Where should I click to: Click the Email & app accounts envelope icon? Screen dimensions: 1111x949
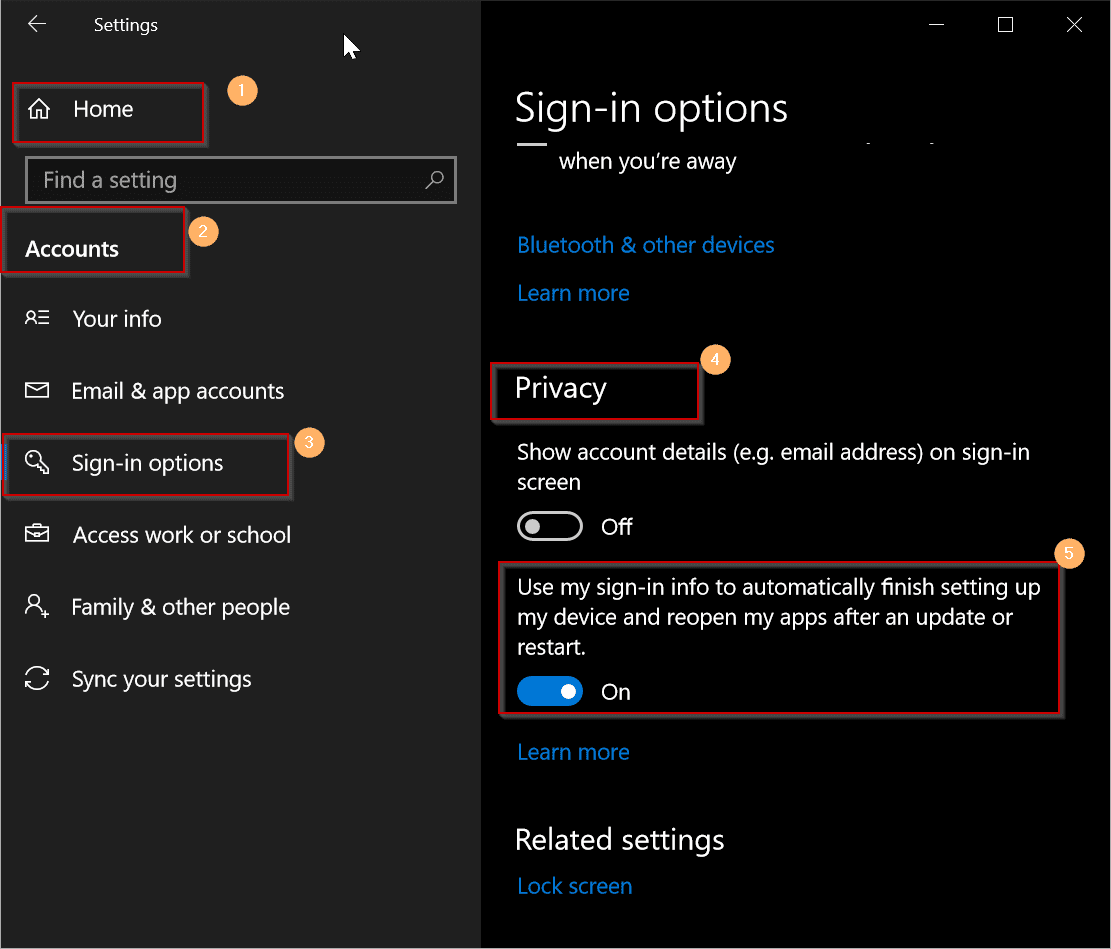point(37,390)
